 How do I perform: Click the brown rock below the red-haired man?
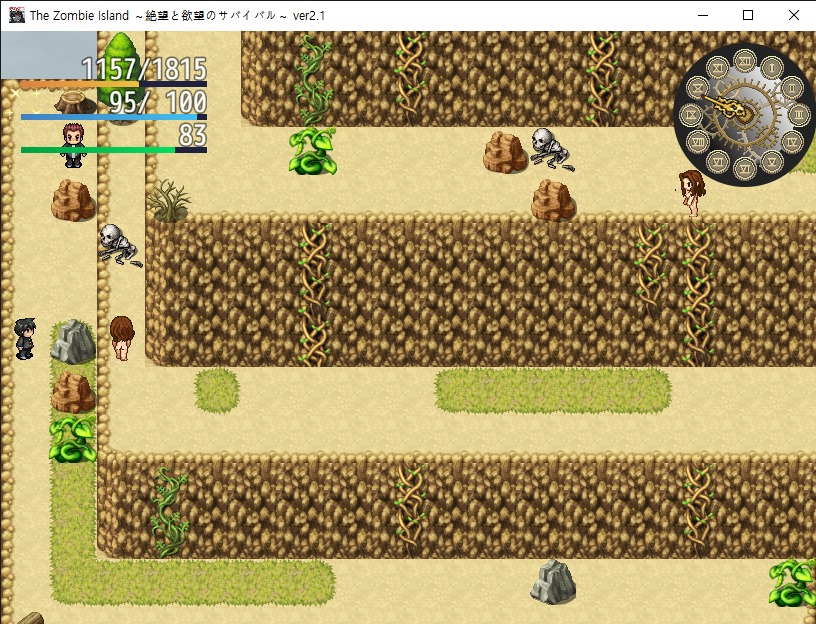(x=73, y=200)
